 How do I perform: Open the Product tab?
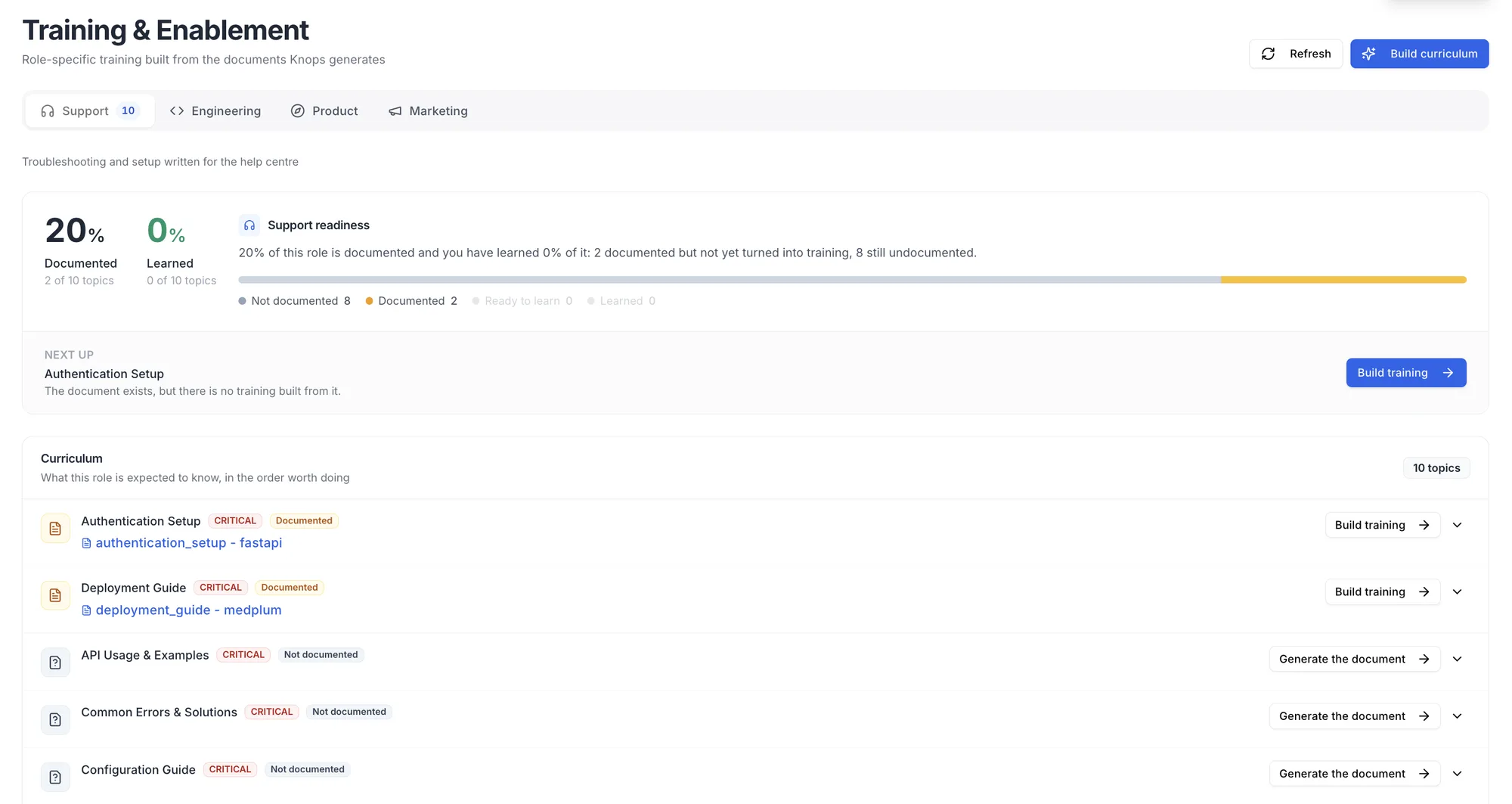[x=324, y=111]
